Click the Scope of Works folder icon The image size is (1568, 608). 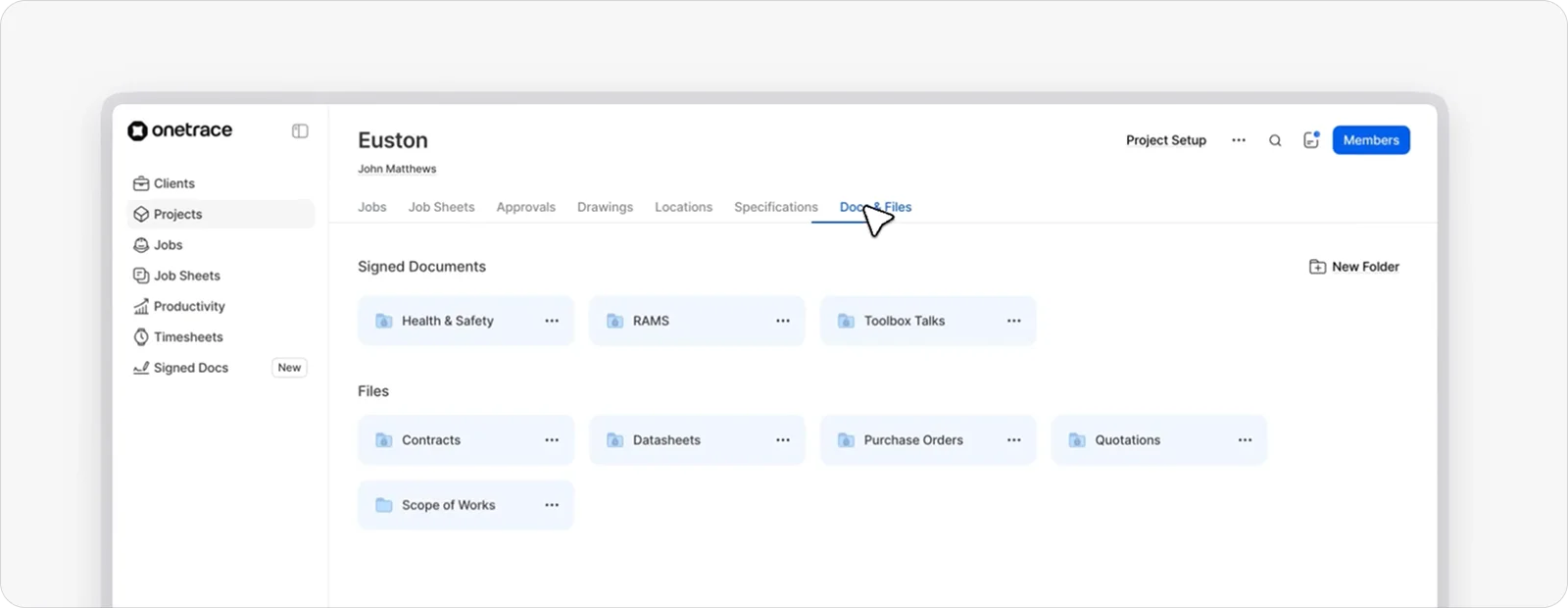(384, 505)
